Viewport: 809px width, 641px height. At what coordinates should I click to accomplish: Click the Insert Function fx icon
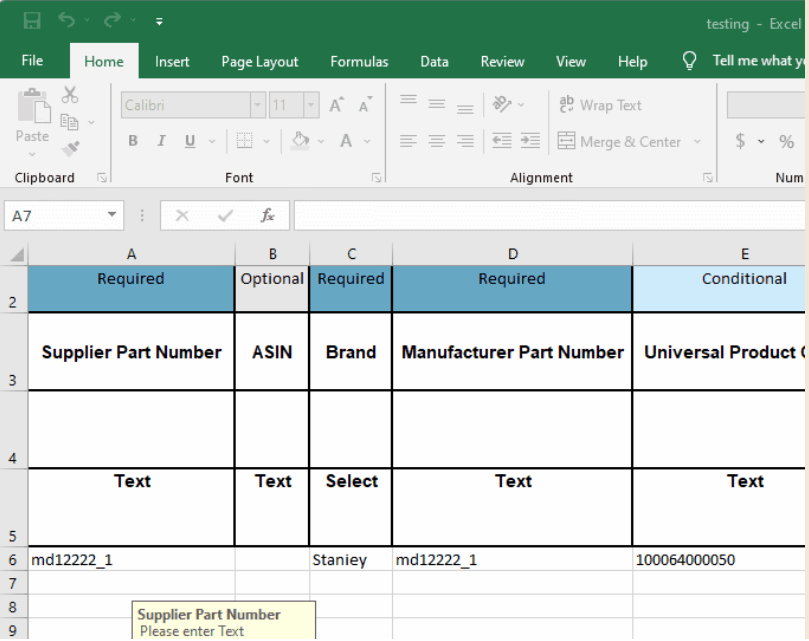pyautogui.click(x=267, y=215)
